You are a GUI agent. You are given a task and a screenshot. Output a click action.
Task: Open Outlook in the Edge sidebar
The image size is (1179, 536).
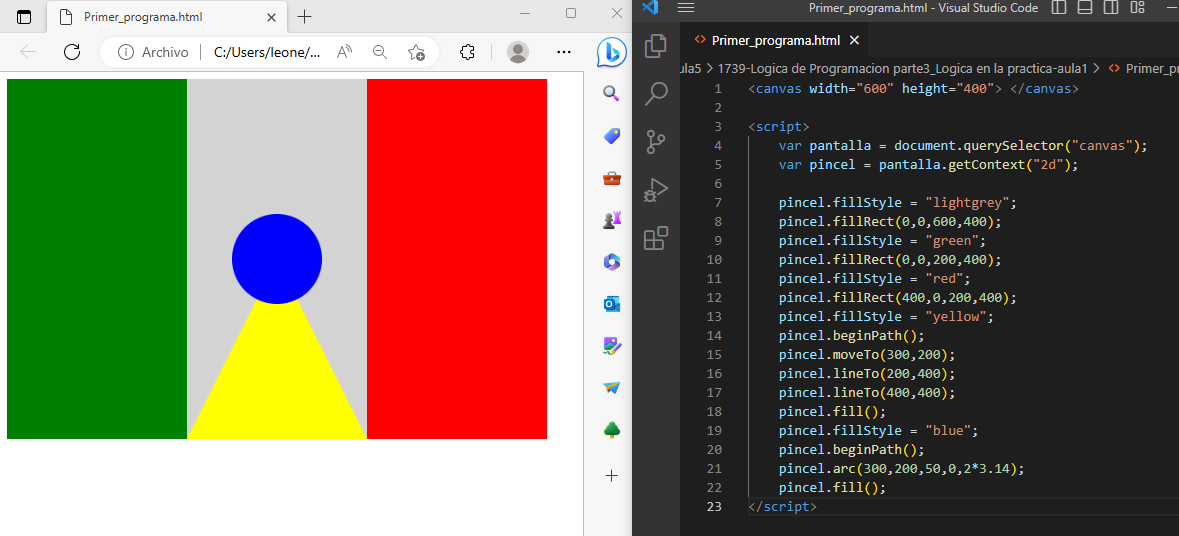click(611, 304)
